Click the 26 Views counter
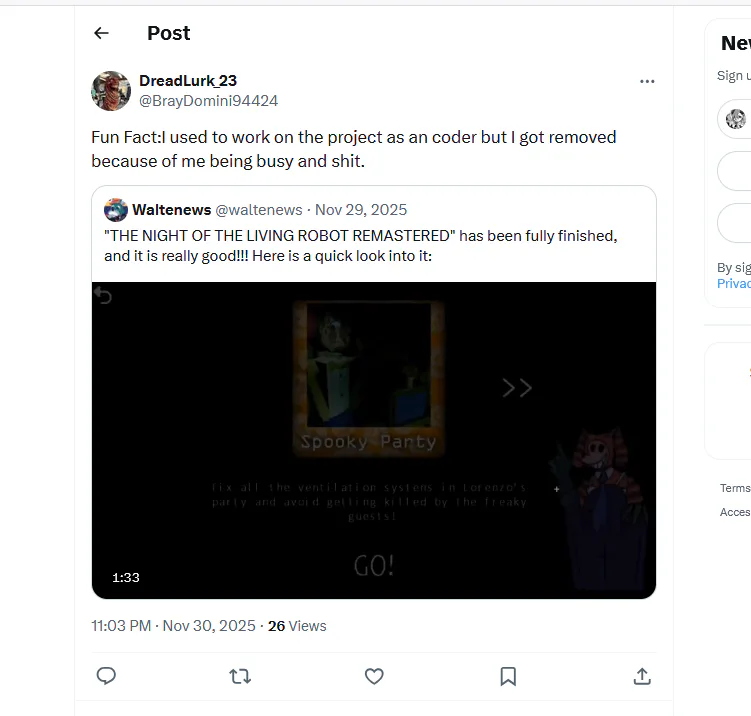 [x=297, y=626]
